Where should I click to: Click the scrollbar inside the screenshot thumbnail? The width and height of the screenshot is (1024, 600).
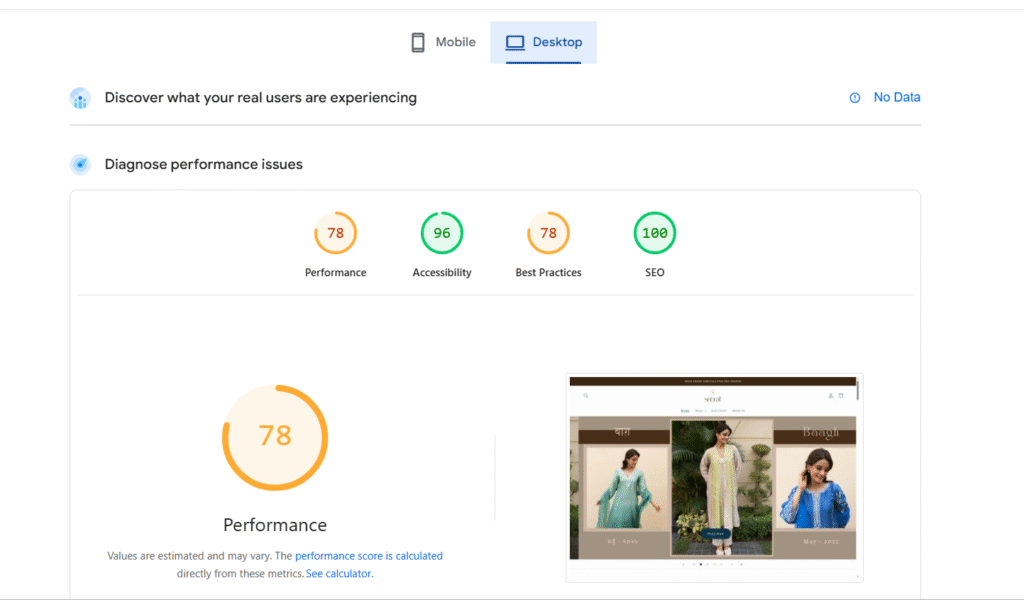(858, 390)
